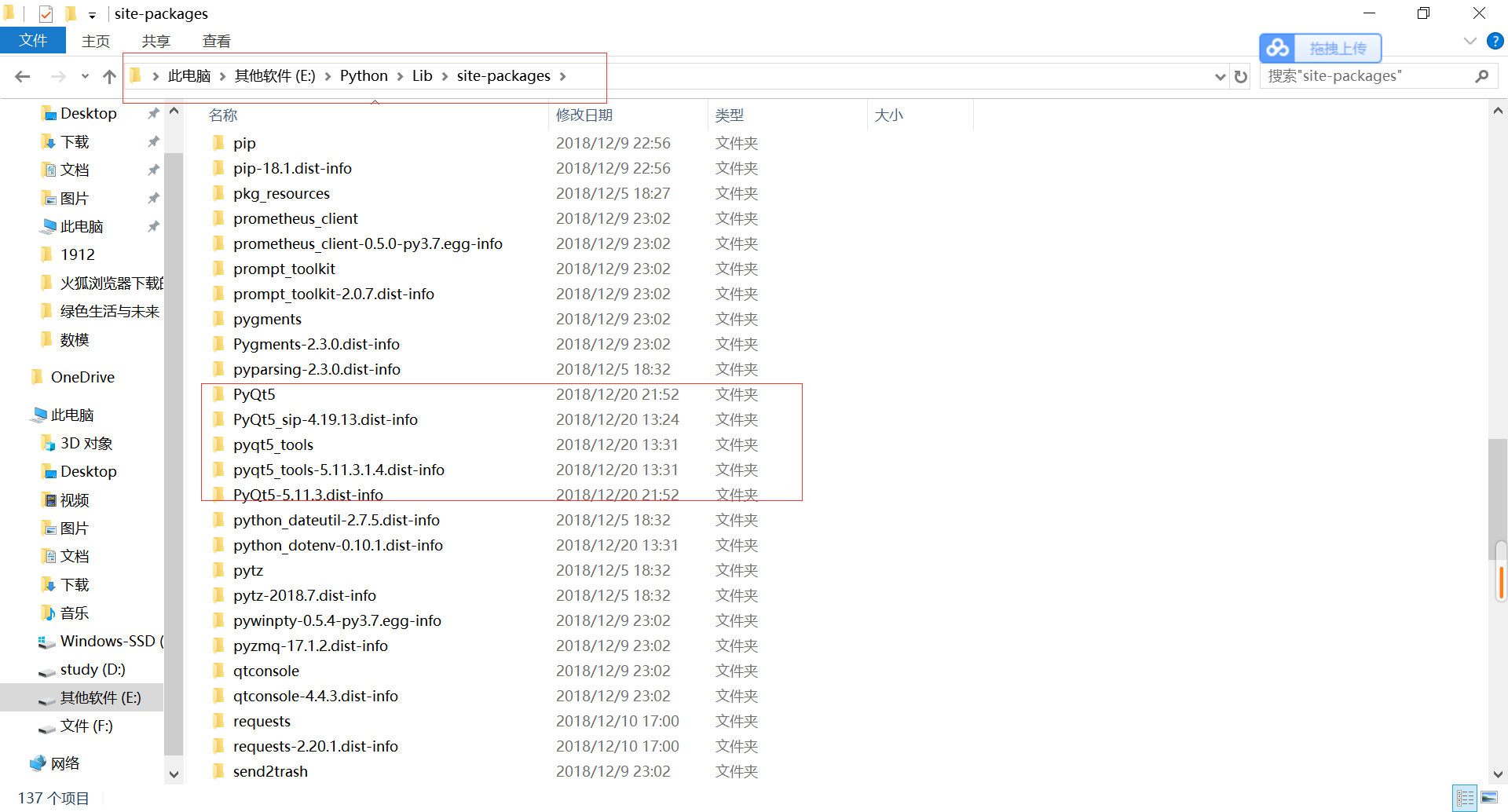Click 其他软件 (E:) in the breadcrumb path
This screenshot has width=1508, height=812.
(x=275, y=76)
